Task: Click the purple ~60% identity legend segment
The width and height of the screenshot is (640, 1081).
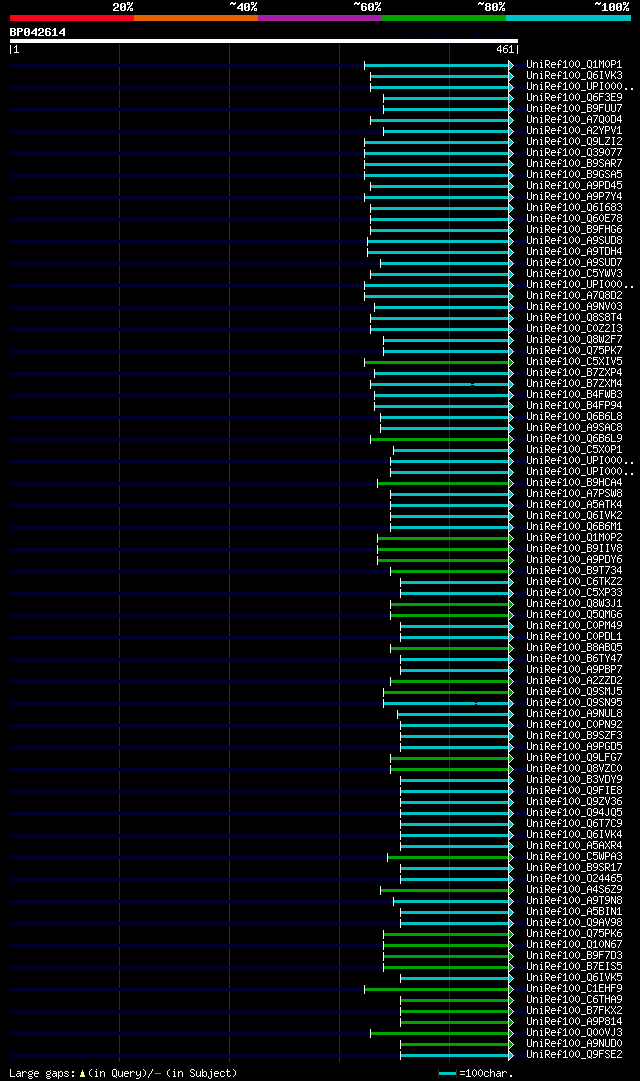Action: (320, 18)
